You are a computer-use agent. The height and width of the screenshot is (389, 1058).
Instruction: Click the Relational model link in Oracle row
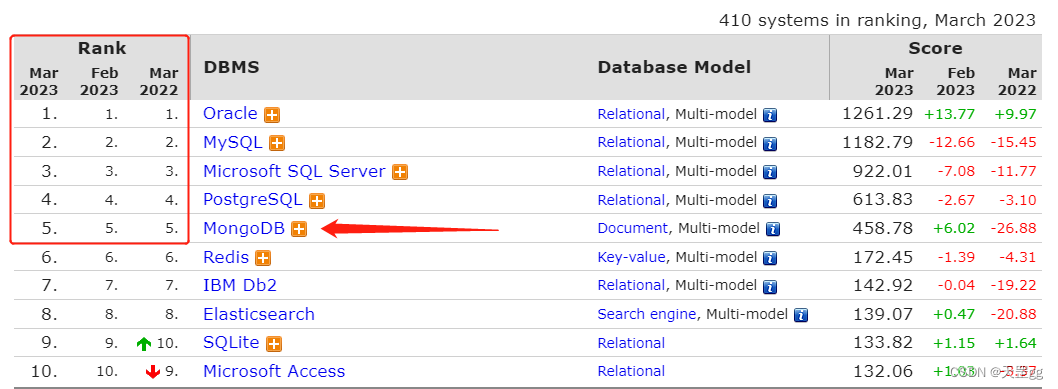pos(631,114)
